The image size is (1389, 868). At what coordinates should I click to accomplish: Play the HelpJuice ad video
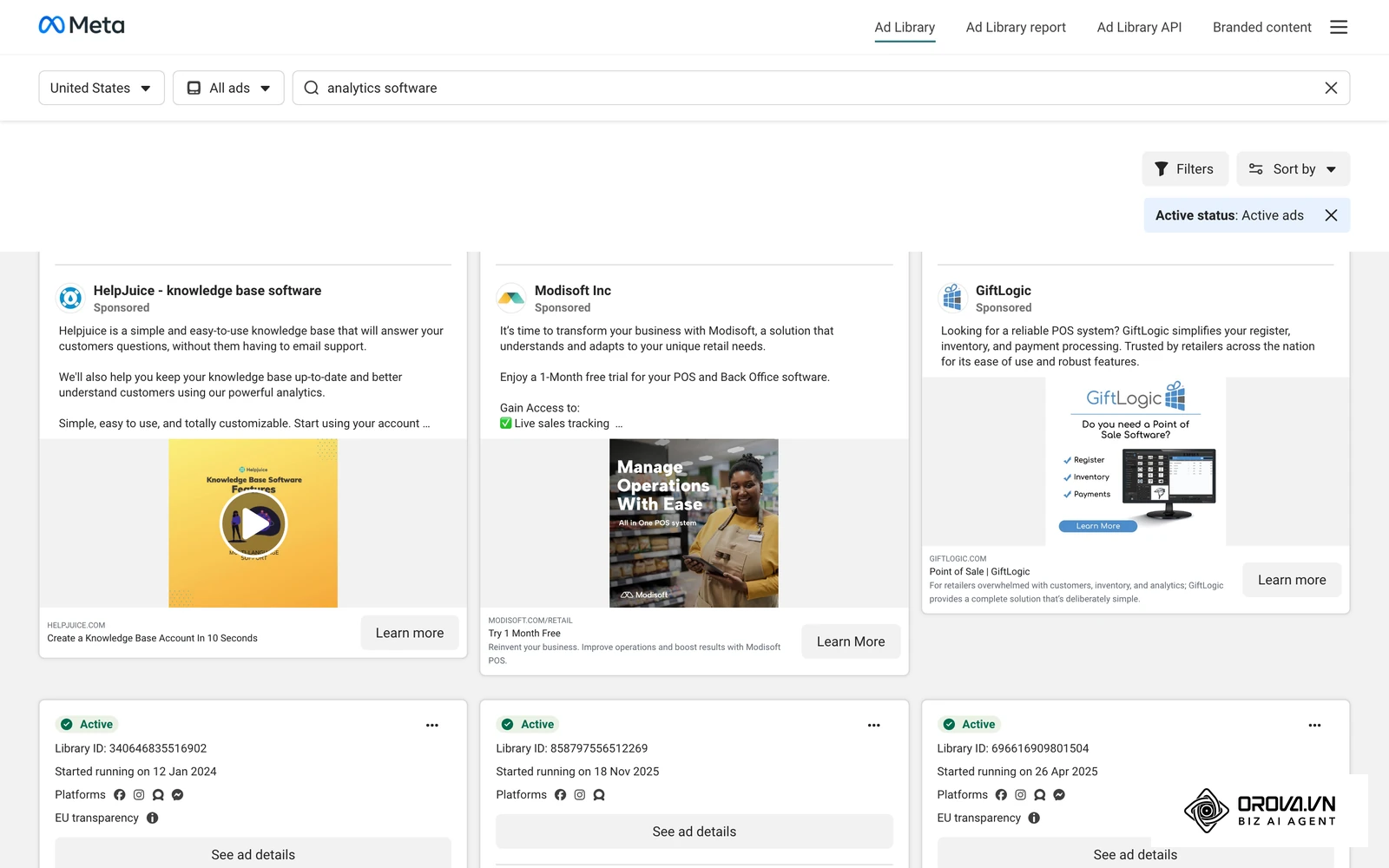pyautogui.click(x=253, y=523)
